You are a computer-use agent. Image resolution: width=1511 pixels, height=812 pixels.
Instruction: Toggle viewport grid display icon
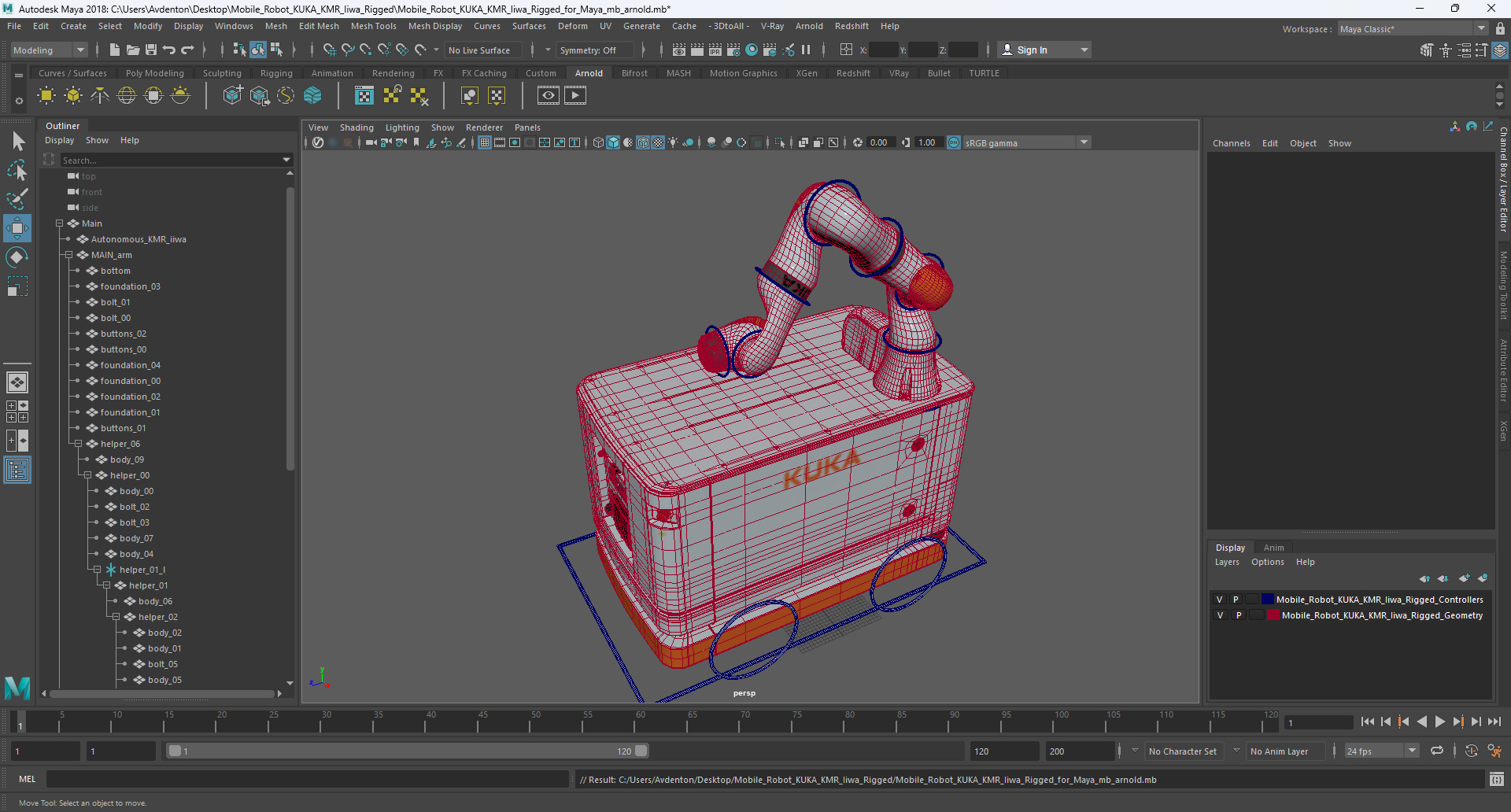click(x=485, y=142)
